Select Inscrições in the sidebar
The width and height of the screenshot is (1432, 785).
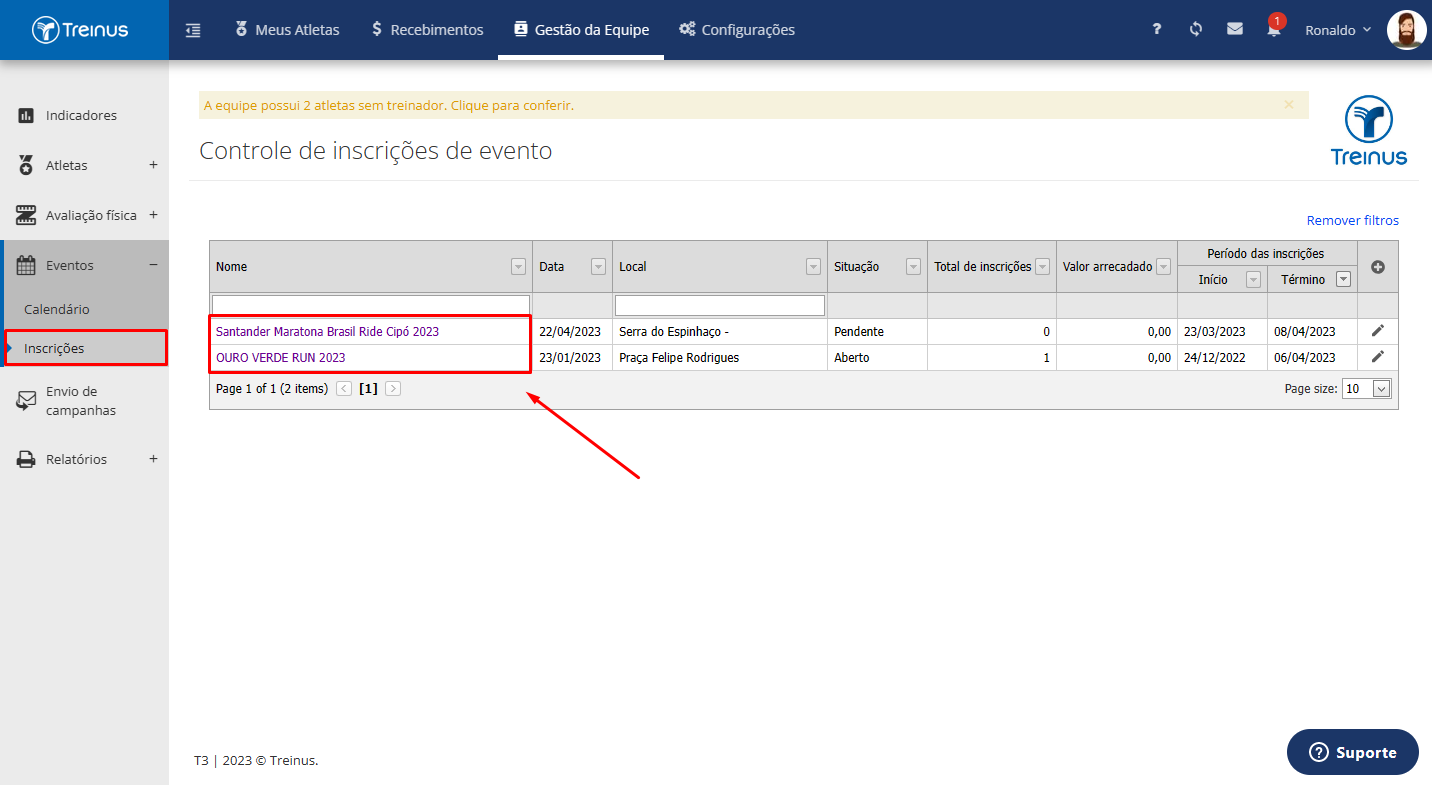coord(85,348)
